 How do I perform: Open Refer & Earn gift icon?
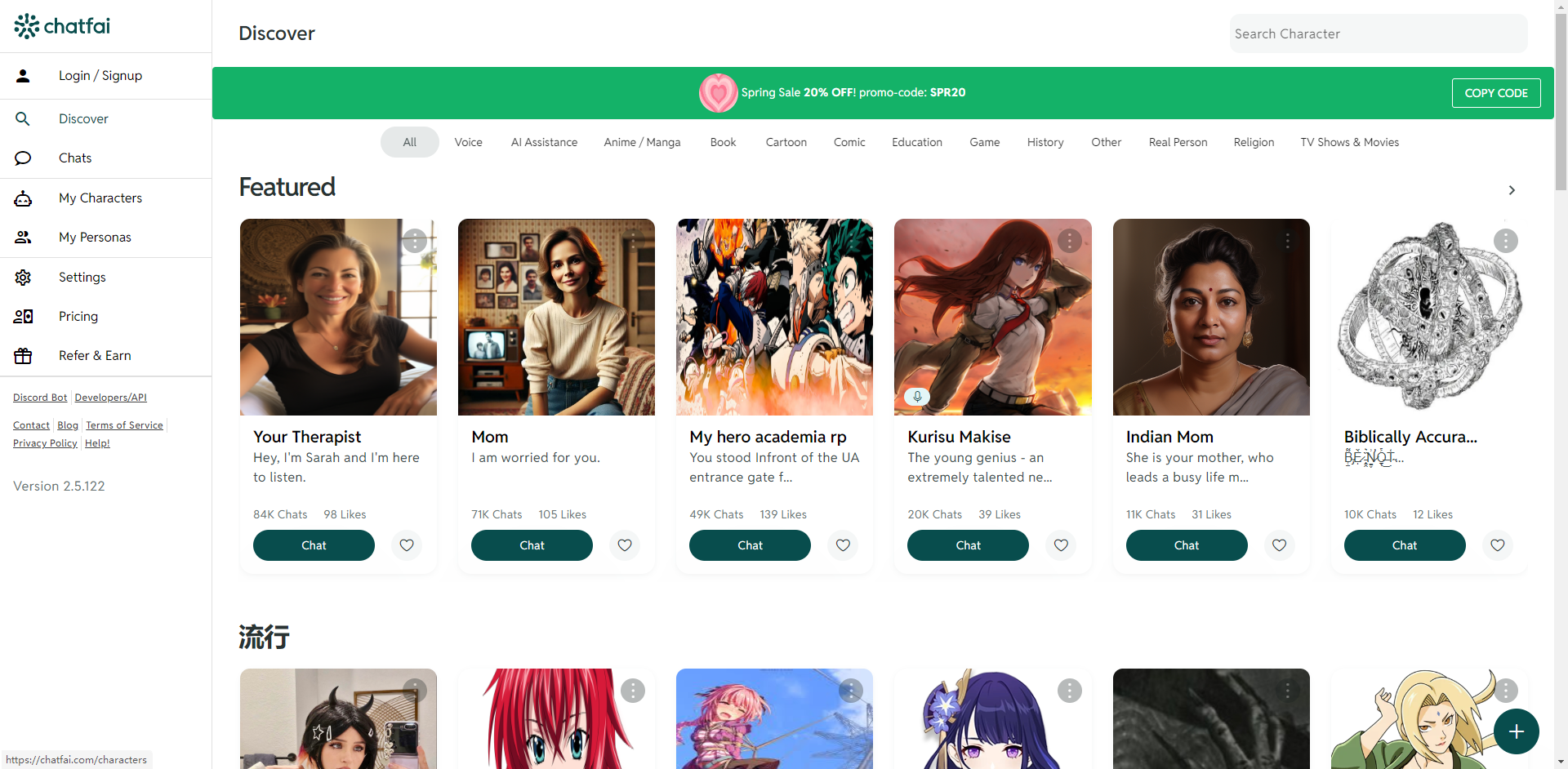click(23, 356)
